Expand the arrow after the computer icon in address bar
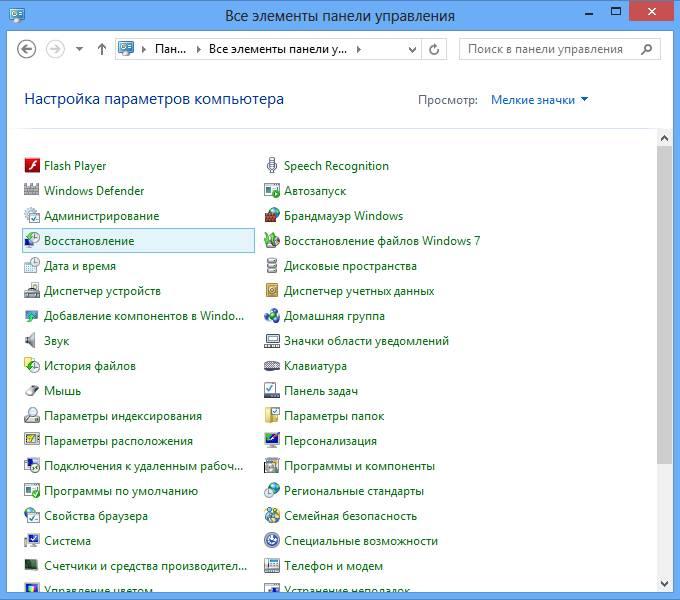680x600 pixels. click(x=144, y=49)
